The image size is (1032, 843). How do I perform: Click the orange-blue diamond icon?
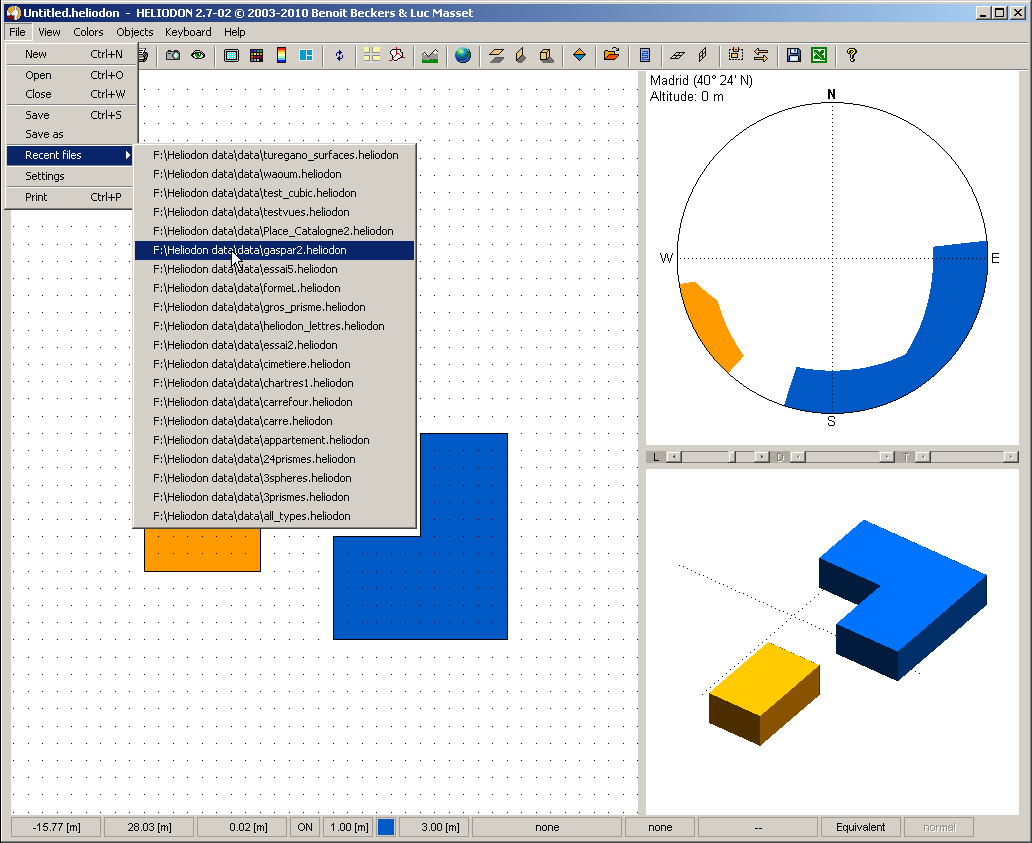tap(579, 55)
